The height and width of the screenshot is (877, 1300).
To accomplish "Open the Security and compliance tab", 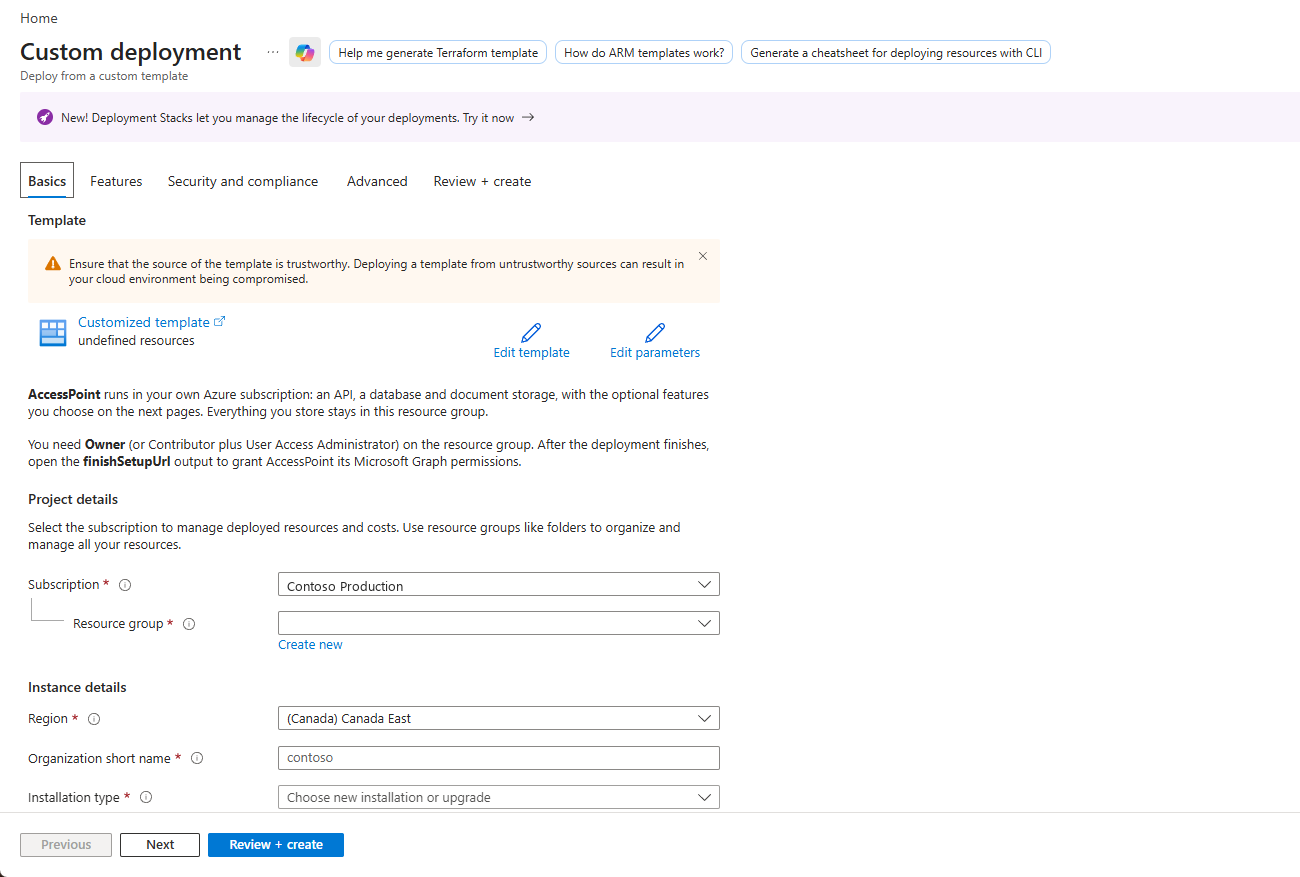I will (243, 181).
